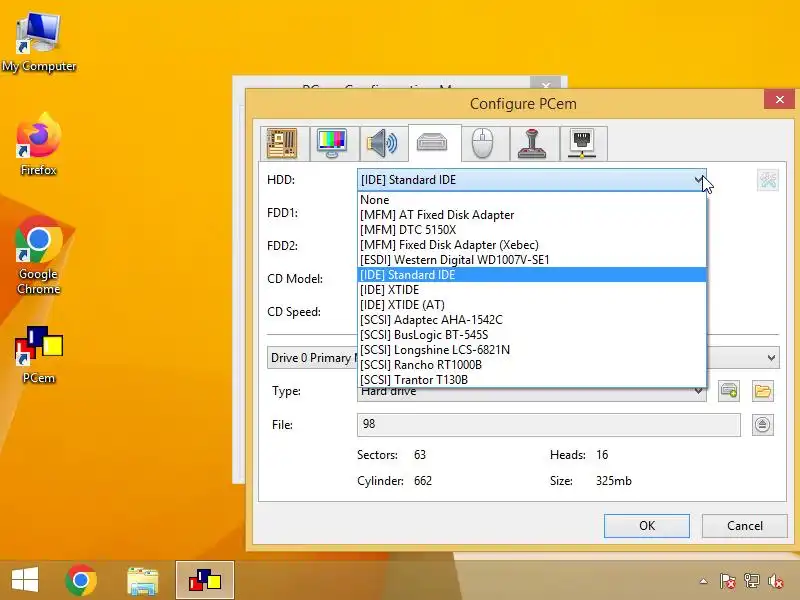Select [IDE] XTIDE option

coord(532,290)
